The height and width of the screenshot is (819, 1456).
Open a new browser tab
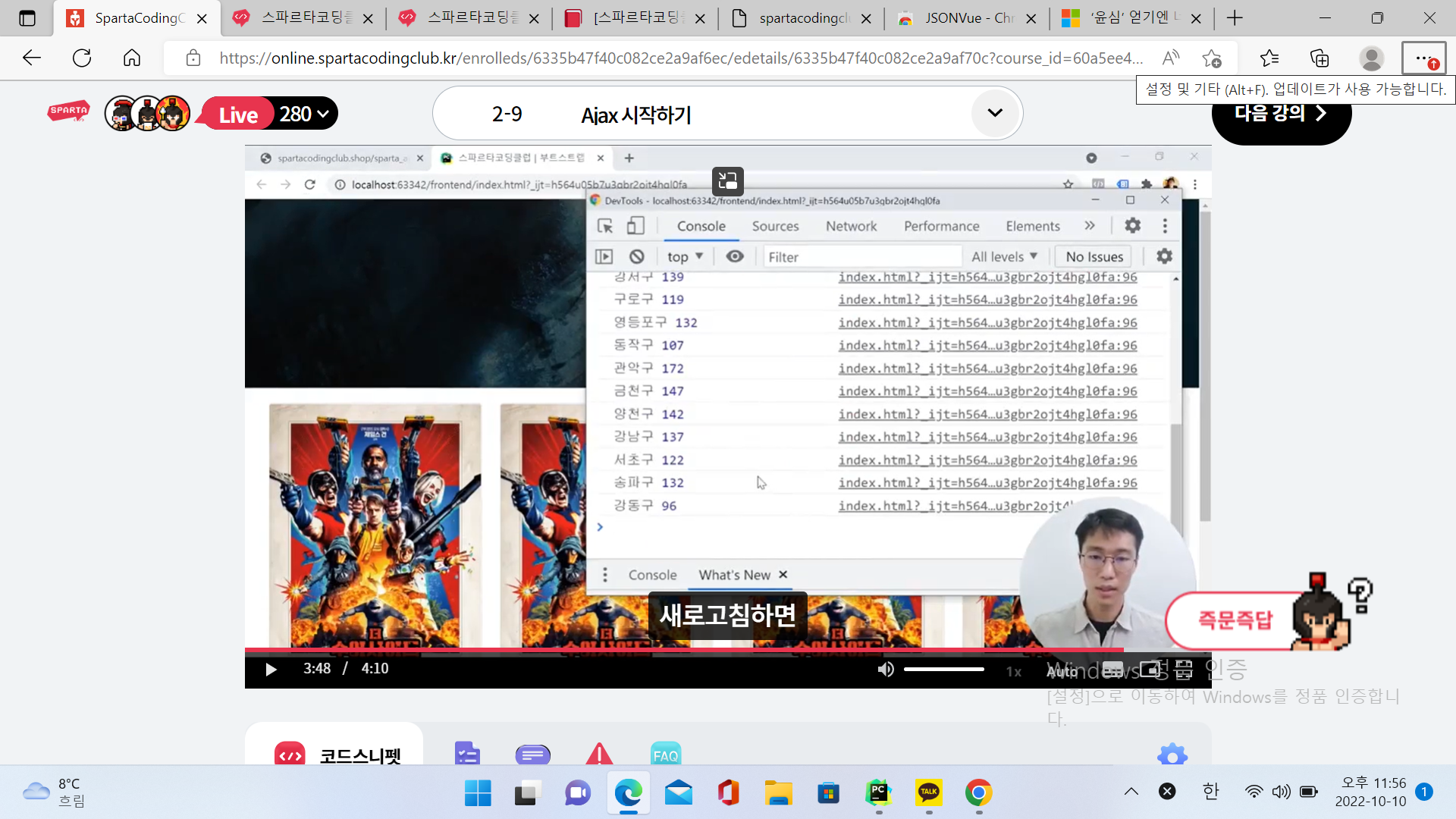(1235, 18)
